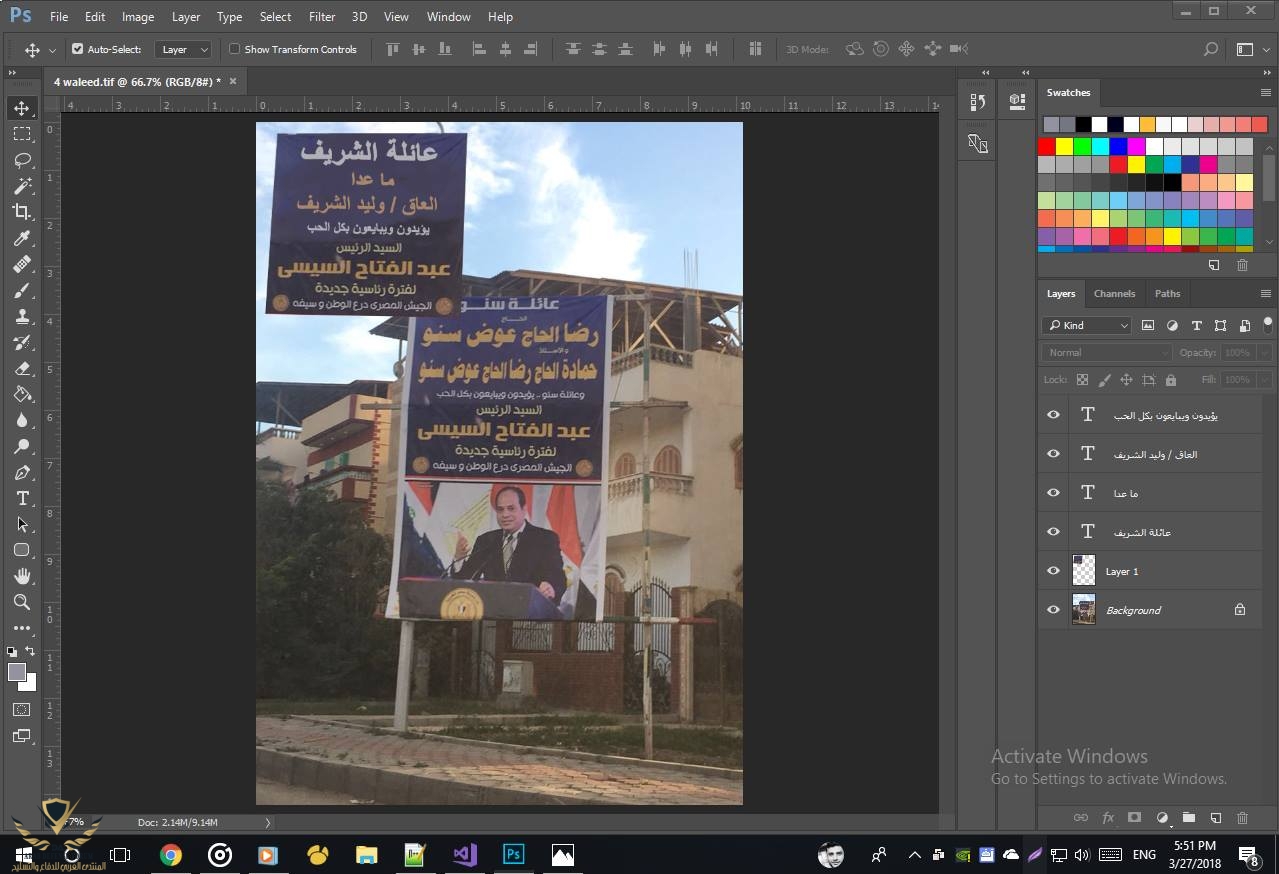
Task: Select the Brush tool
Action: (x=22, y=290)
